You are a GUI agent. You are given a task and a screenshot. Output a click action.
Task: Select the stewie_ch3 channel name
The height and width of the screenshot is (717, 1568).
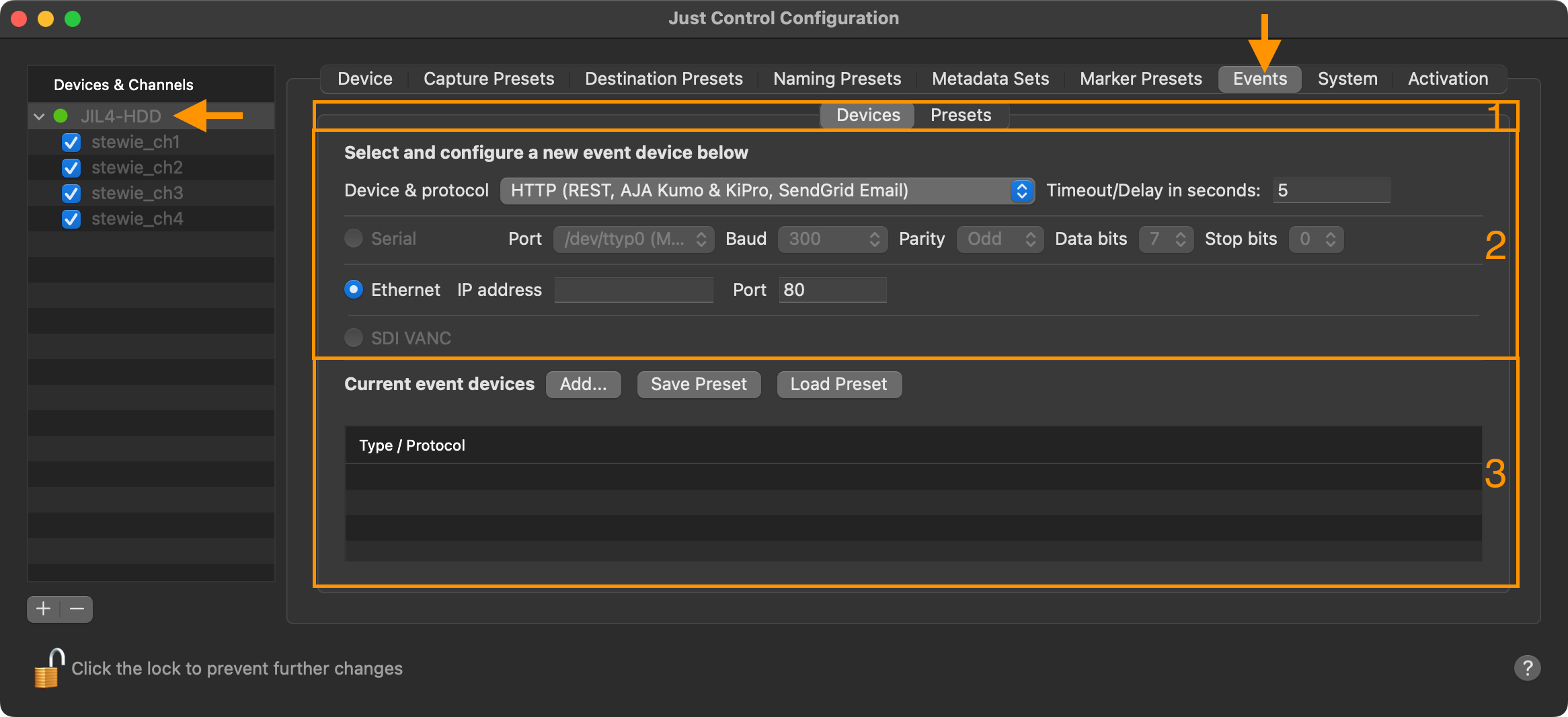pos(137,193)
